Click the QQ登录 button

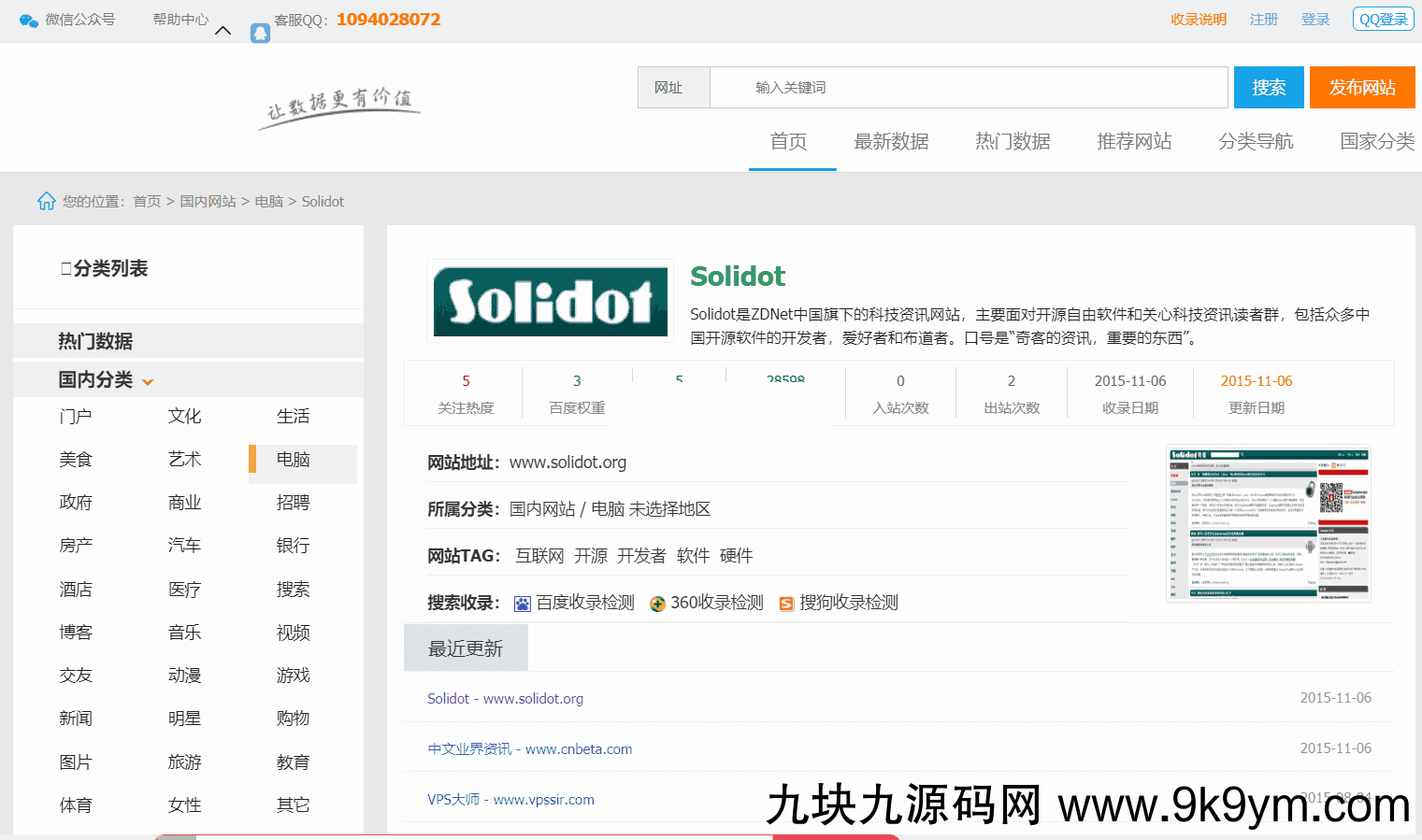coord(1383,20)
